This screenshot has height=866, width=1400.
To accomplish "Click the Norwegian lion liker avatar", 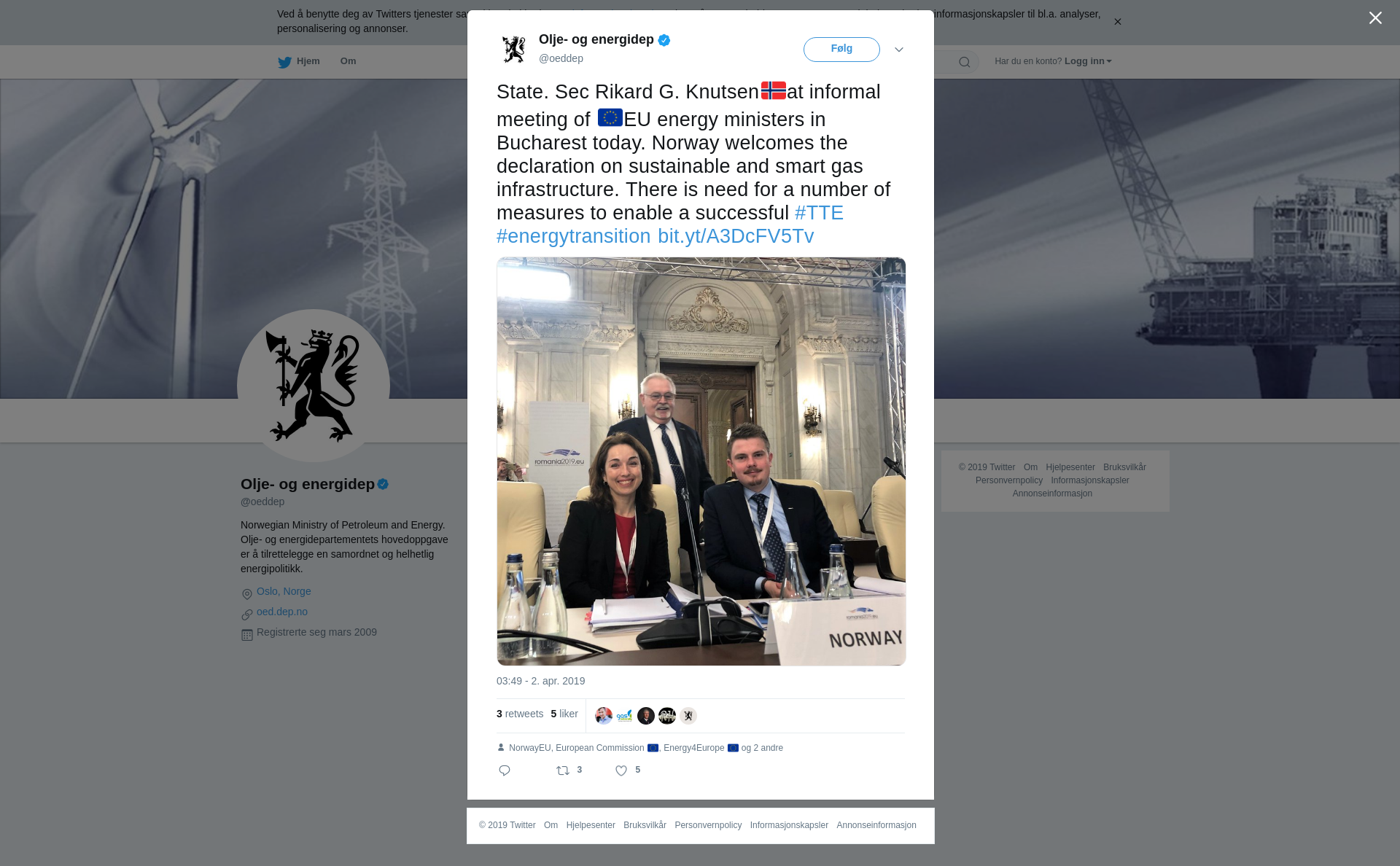I will coord(688,716).
